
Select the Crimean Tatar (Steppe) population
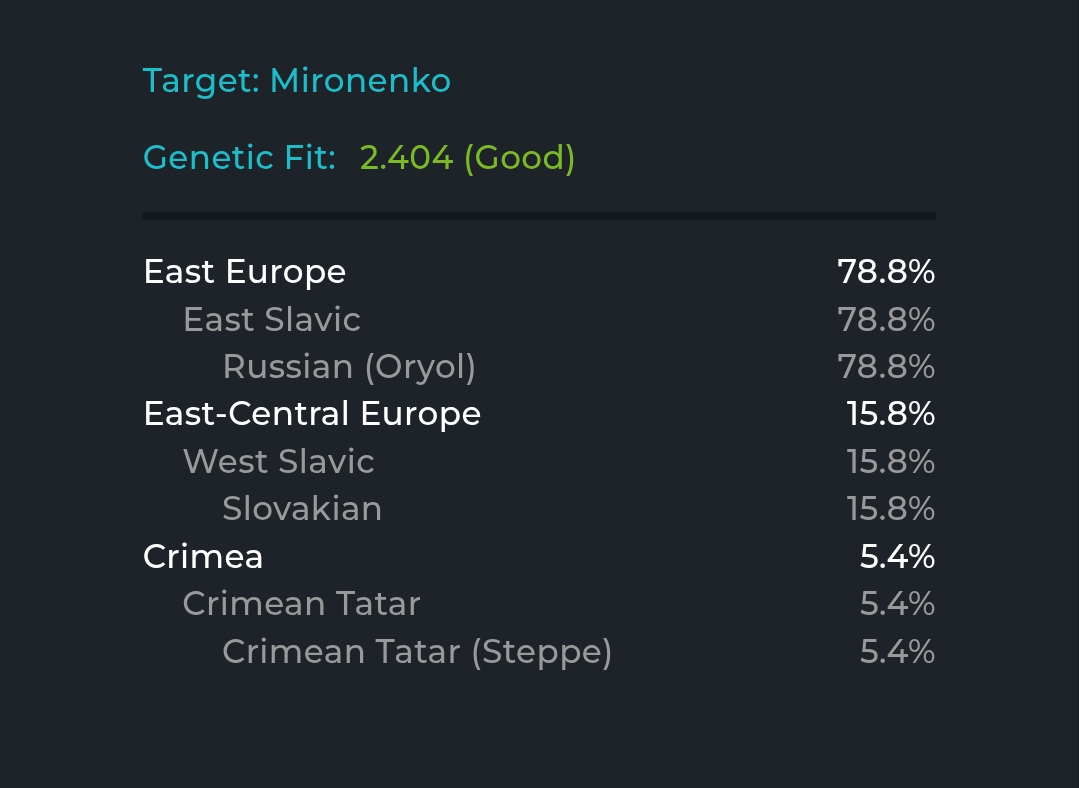pyautogui.click(x=417, y=652)
